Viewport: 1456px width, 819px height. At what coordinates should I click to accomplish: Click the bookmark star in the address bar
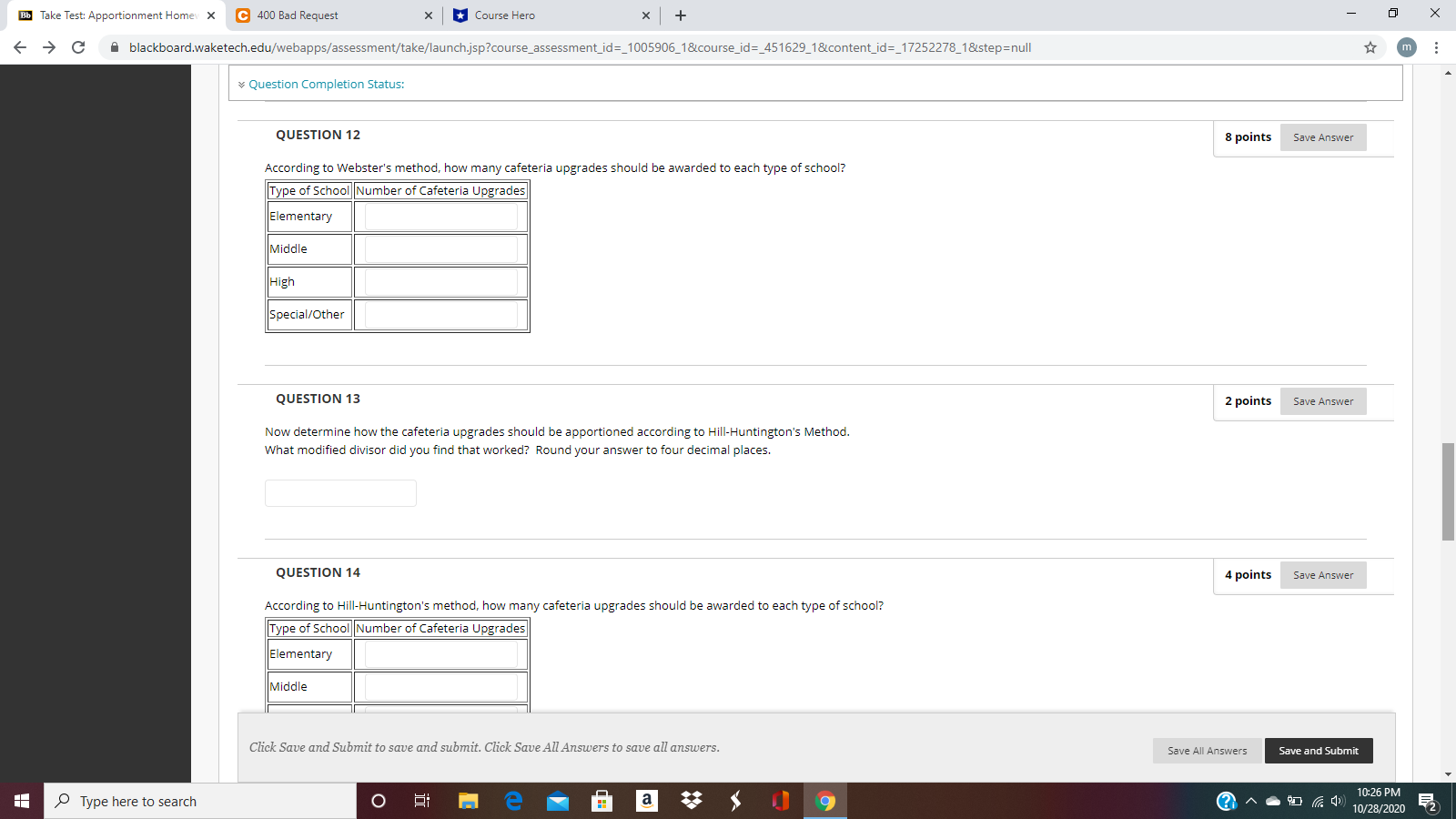(1369, 47)
